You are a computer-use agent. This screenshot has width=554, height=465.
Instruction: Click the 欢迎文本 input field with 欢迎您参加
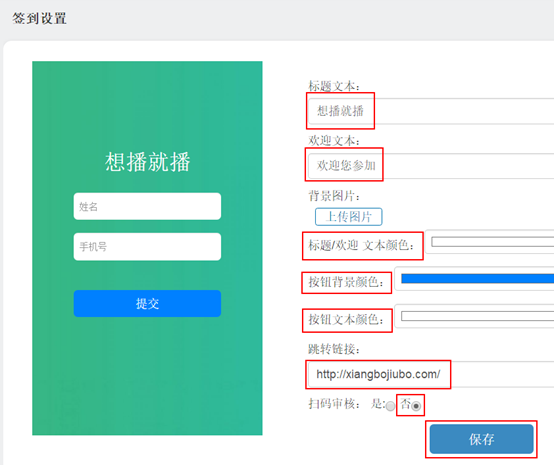tap(431, 166)
